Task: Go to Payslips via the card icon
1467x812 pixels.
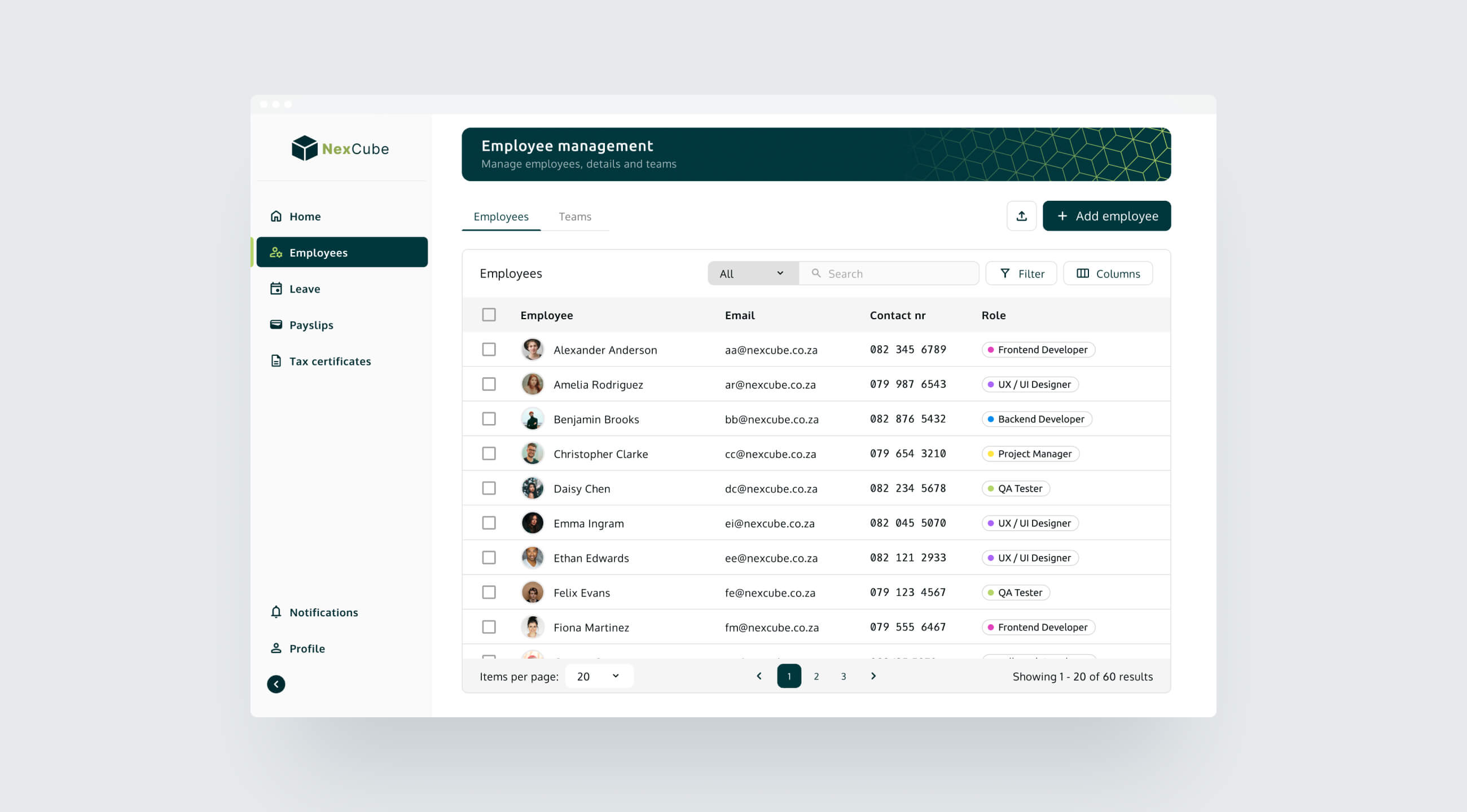Action: (x=276, y=324)
